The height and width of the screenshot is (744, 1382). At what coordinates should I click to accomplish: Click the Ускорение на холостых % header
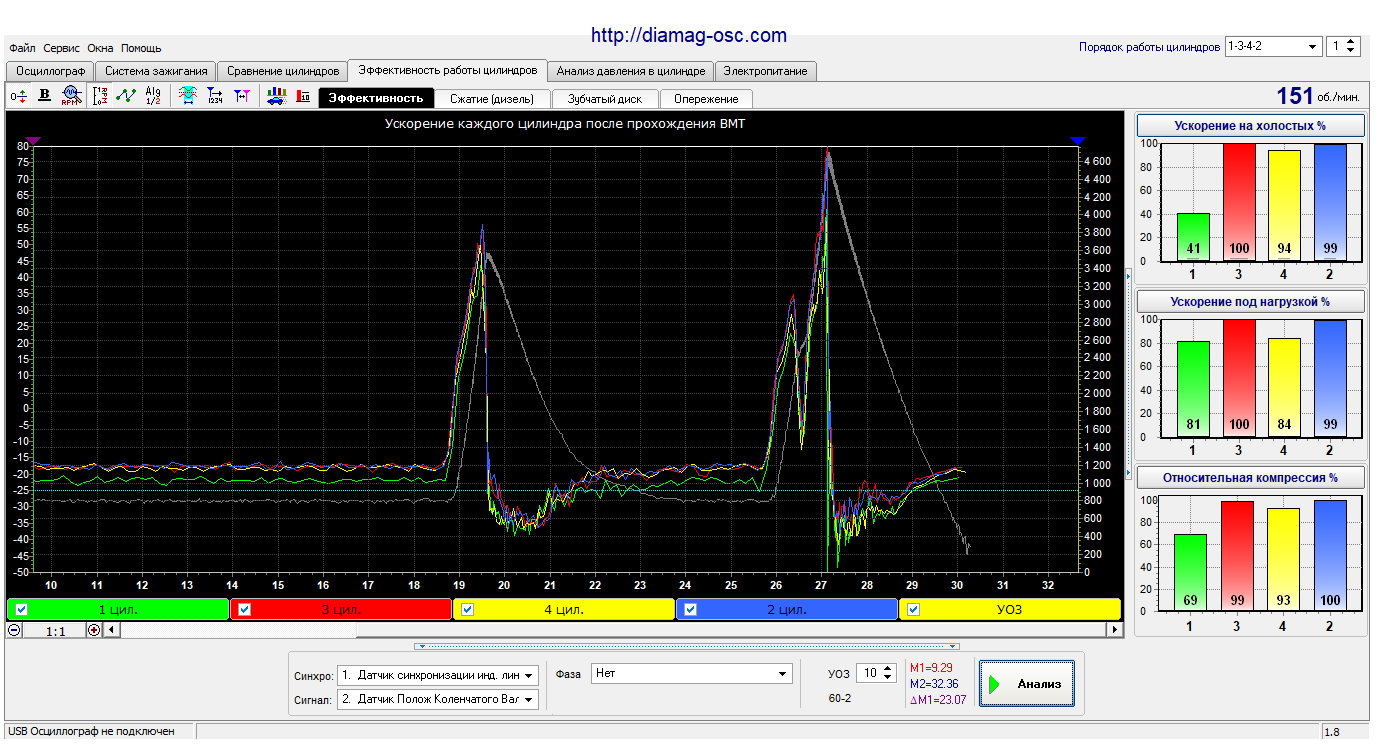(1251, 126)
